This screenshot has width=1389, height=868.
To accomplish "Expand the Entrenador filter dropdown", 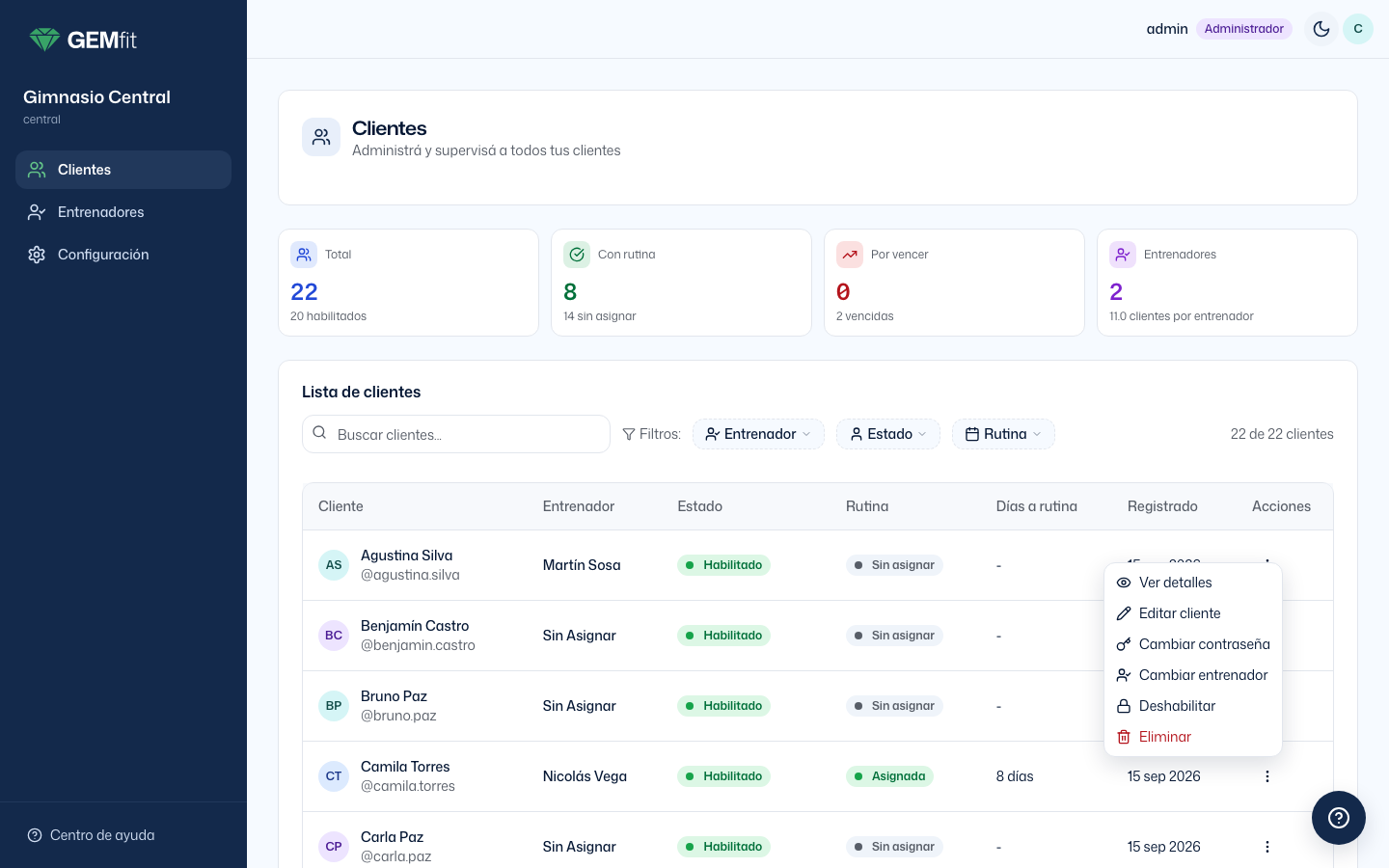I will click(758, 434).
